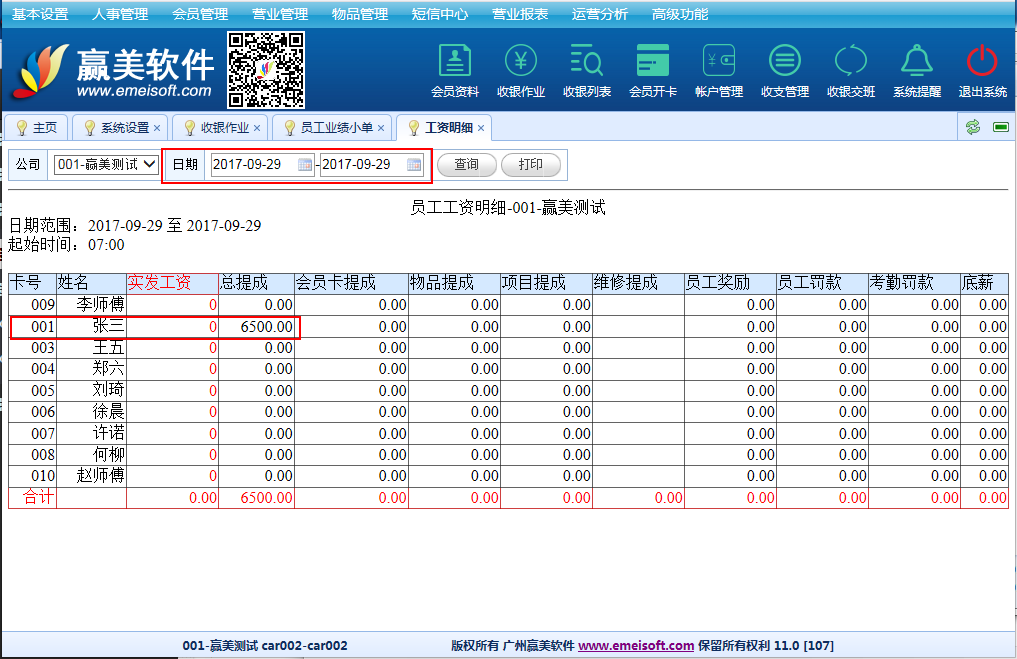Switch to the 员工业绩小单 tab
Image resolution: width=1017 pixels, height=659 pixels.
tap(336, 128)
